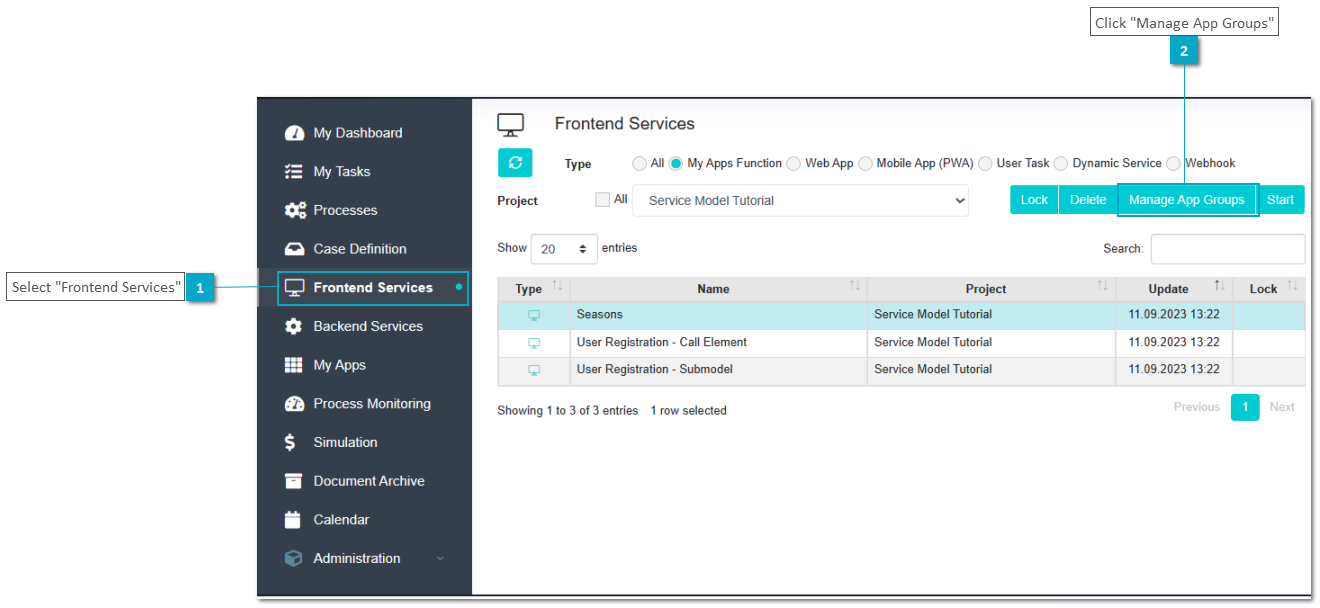Viewport: 1320px width, 608px height.
Task: Click the Case Definition inbox icon
Action: click(294, 249)
